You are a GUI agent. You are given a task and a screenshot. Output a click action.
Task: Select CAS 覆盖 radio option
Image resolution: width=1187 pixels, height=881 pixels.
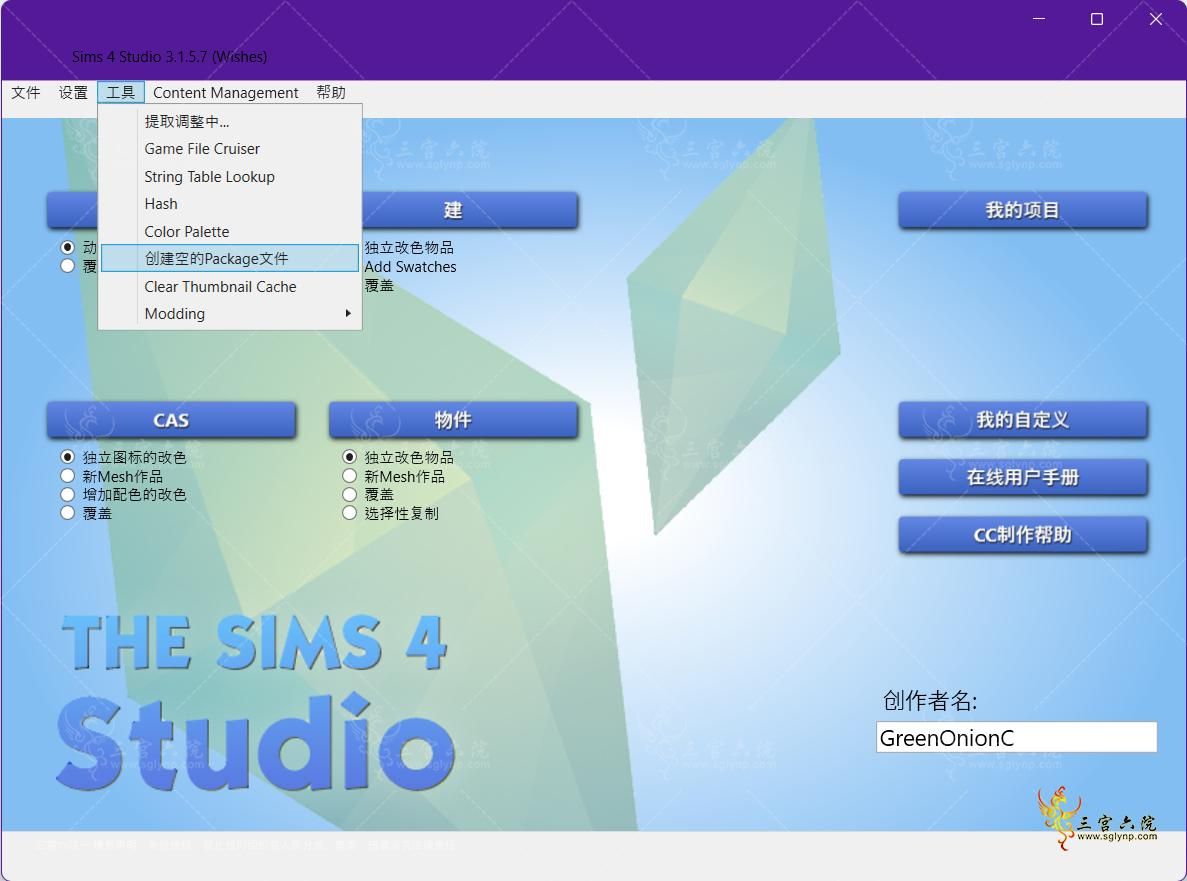(67, 513)
